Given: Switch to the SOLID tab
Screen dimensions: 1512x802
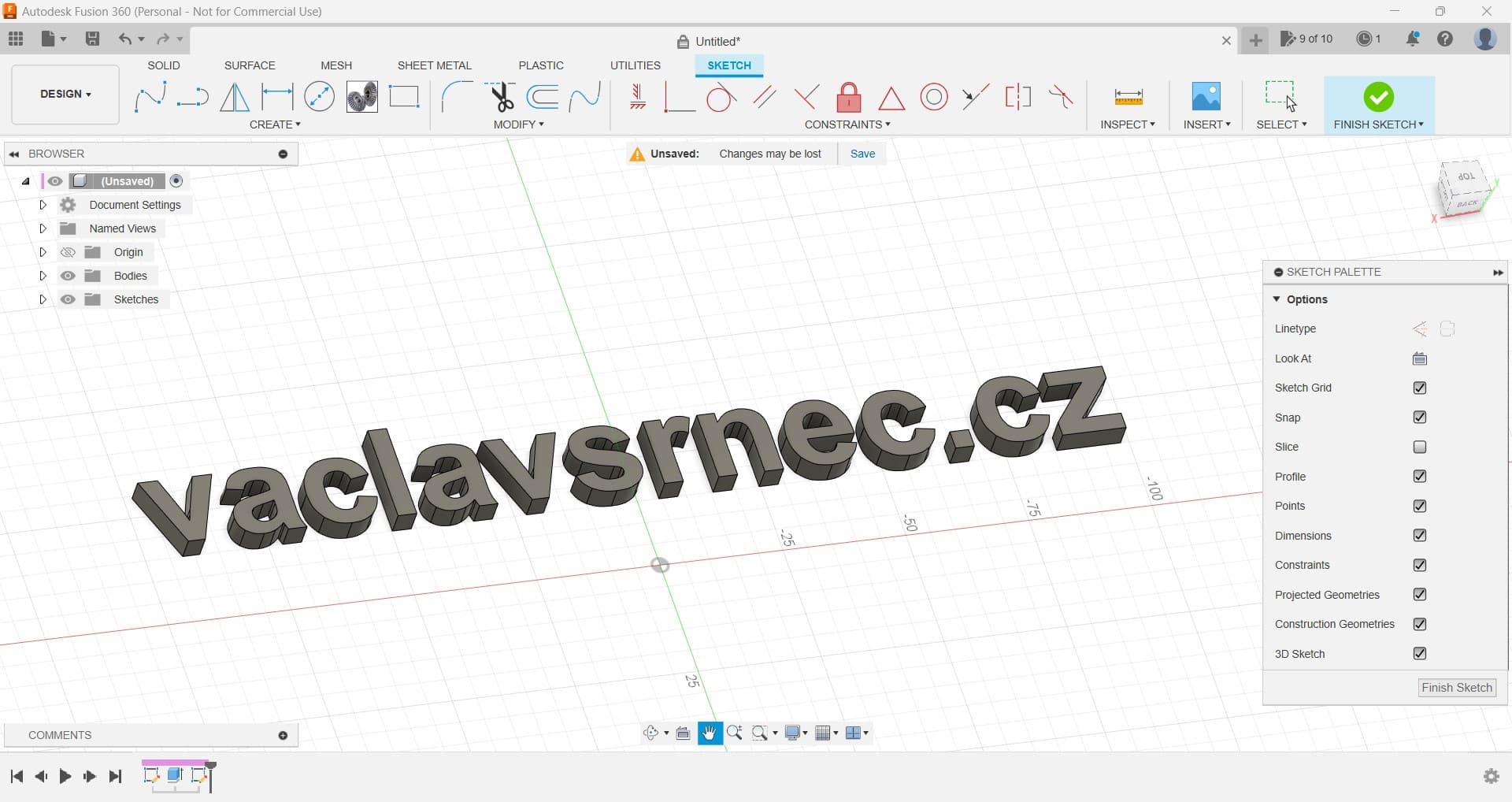Looking at the screenshot, I should click(164, 65).
